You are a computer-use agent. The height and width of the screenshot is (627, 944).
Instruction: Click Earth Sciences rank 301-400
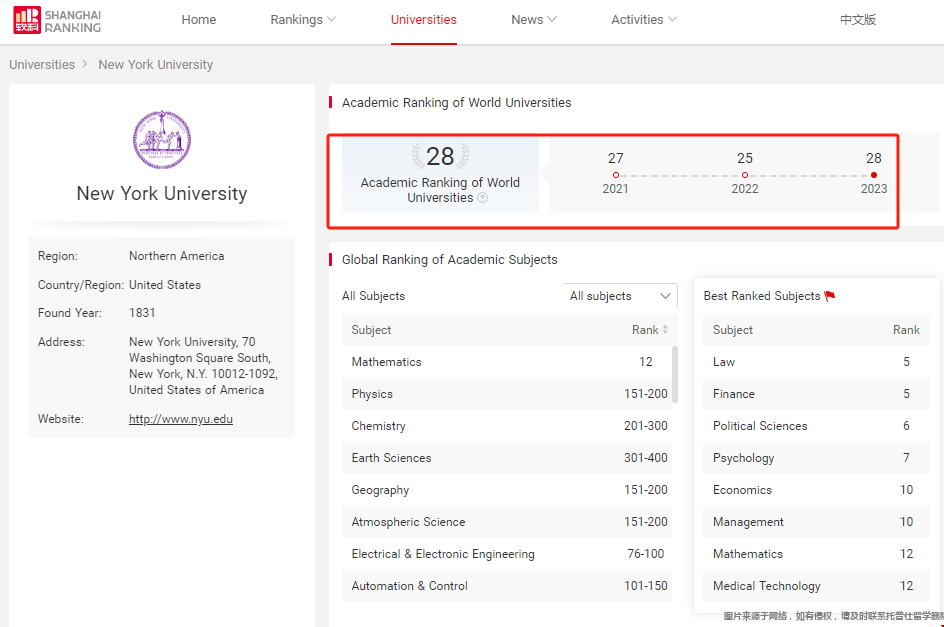click(x=645, y=458)
